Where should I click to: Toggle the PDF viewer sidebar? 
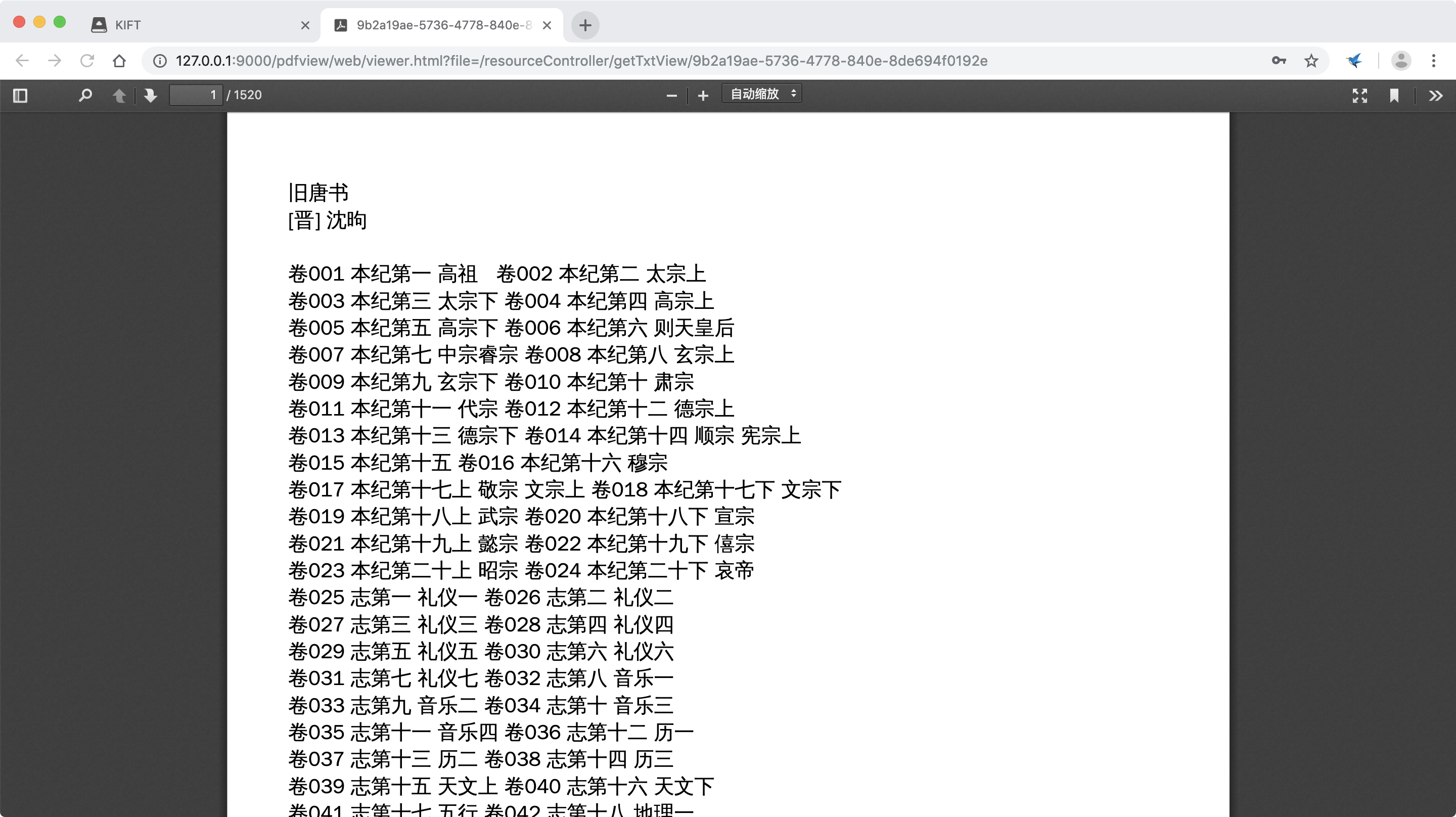click(x=20, y=96)
